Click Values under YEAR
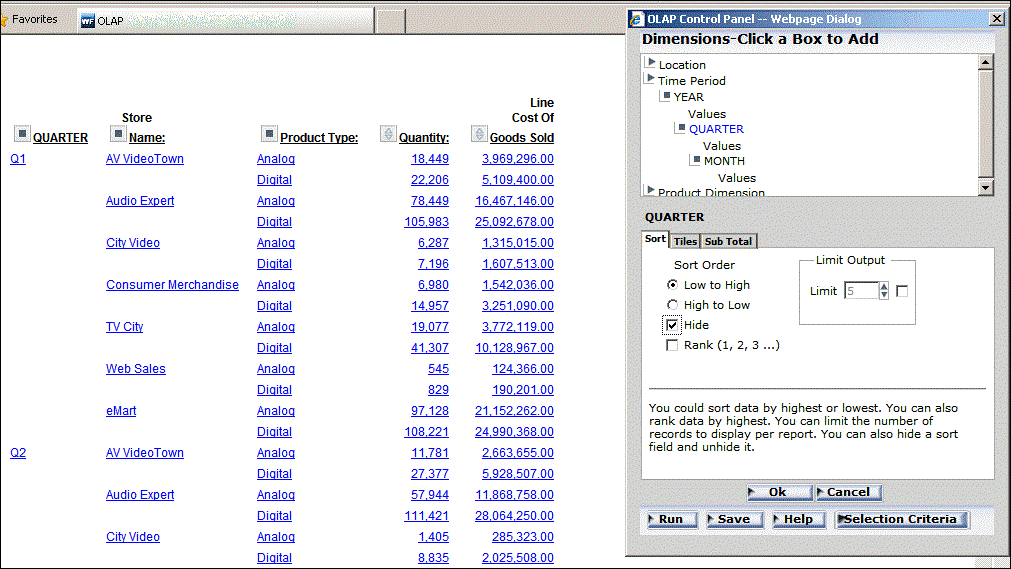The width and height of the screenshot is (1011, 569). [x=707, y=114]
